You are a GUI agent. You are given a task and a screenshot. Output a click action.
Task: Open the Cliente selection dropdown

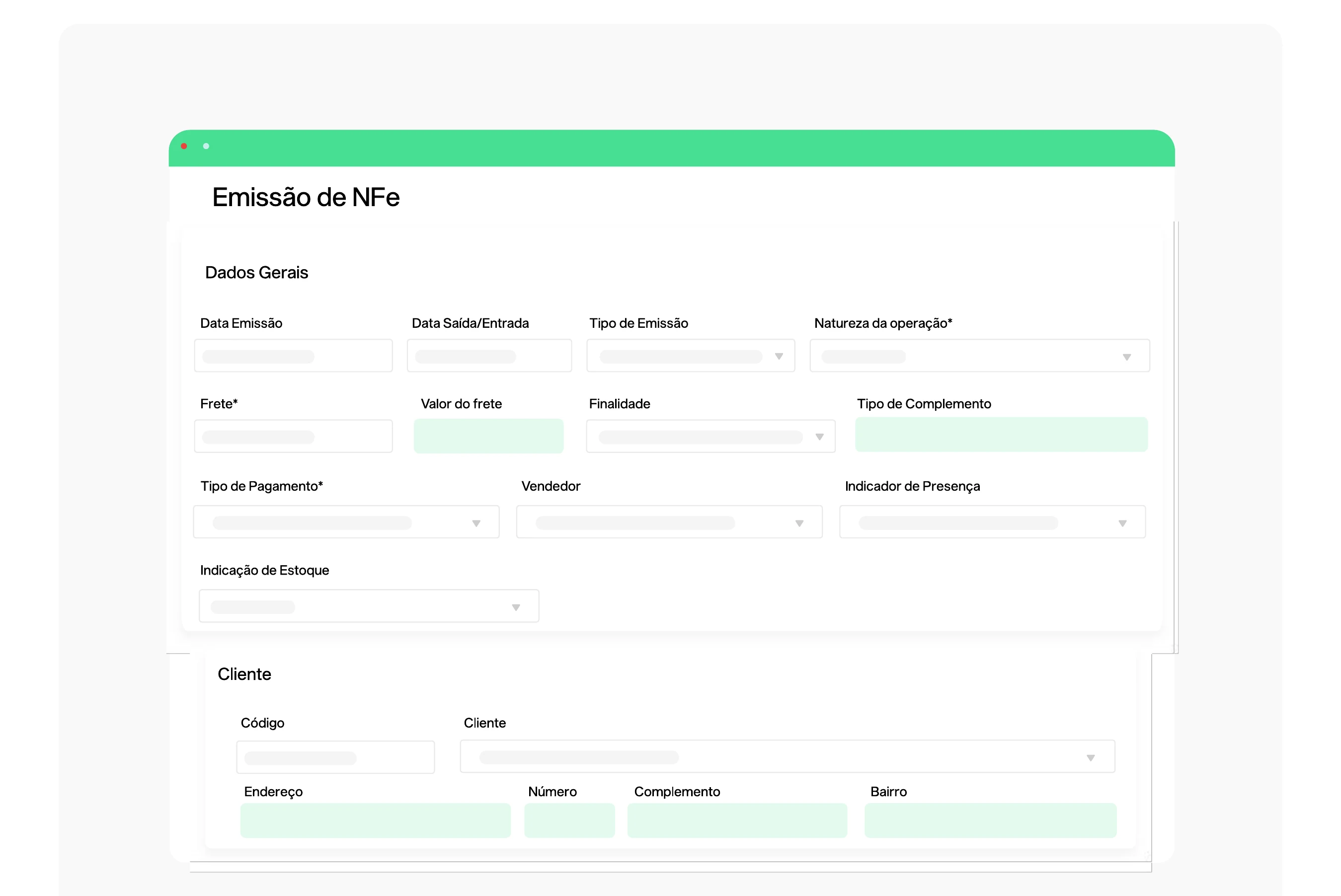788,756
